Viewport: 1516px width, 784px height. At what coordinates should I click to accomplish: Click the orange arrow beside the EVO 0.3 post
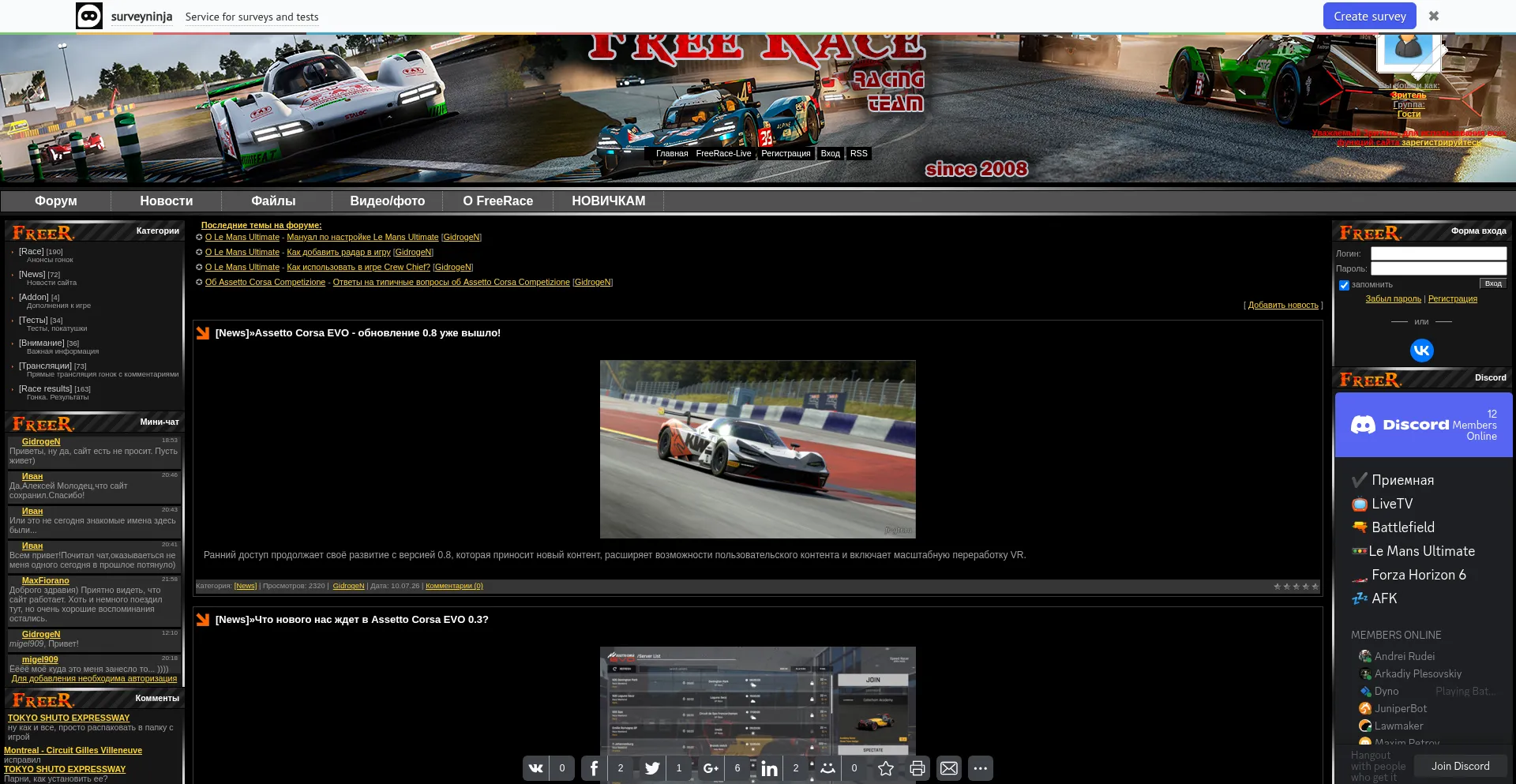[203, 620]
